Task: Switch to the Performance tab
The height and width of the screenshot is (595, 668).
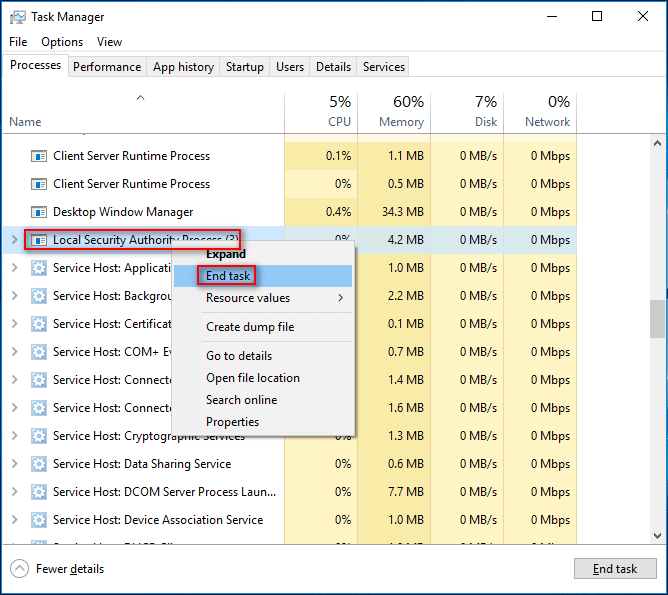Action: pyautogui.click(x=107, y=67)
